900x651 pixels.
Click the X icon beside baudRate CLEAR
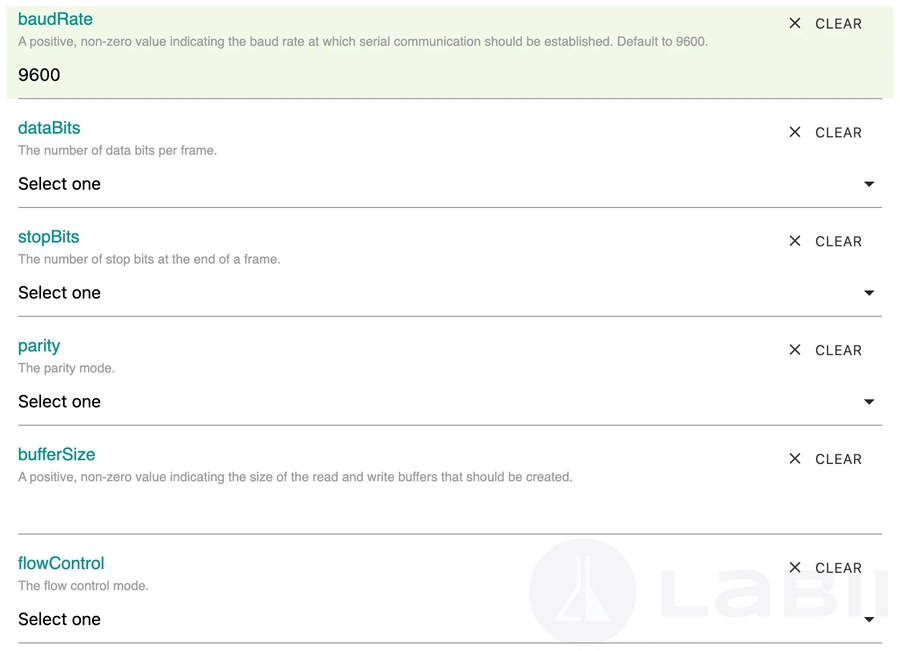click(x=795, y=23)
